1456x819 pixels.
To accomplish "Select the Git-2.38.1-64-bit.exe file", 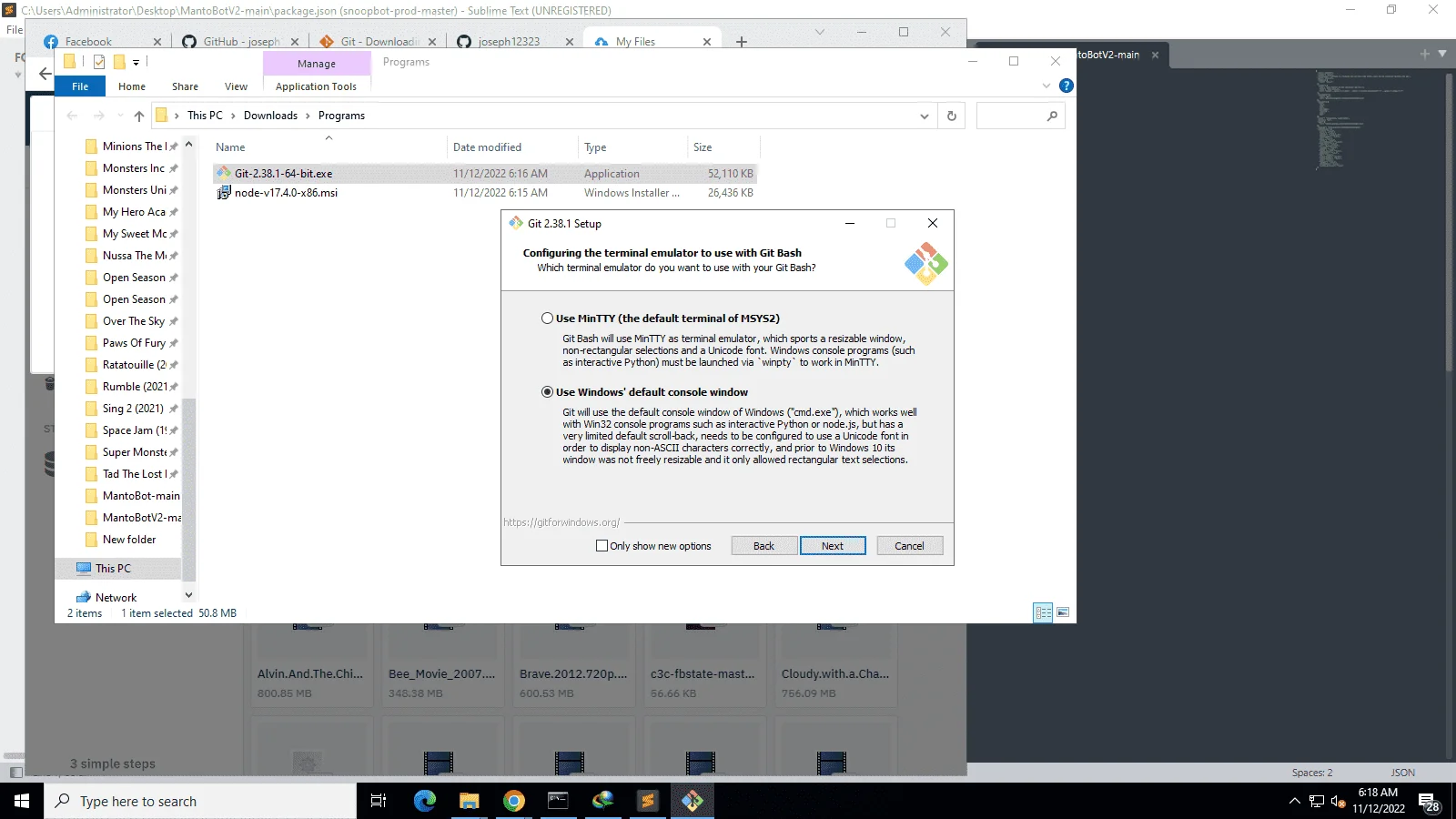I will pyautogui.click(x=484, y=174).
